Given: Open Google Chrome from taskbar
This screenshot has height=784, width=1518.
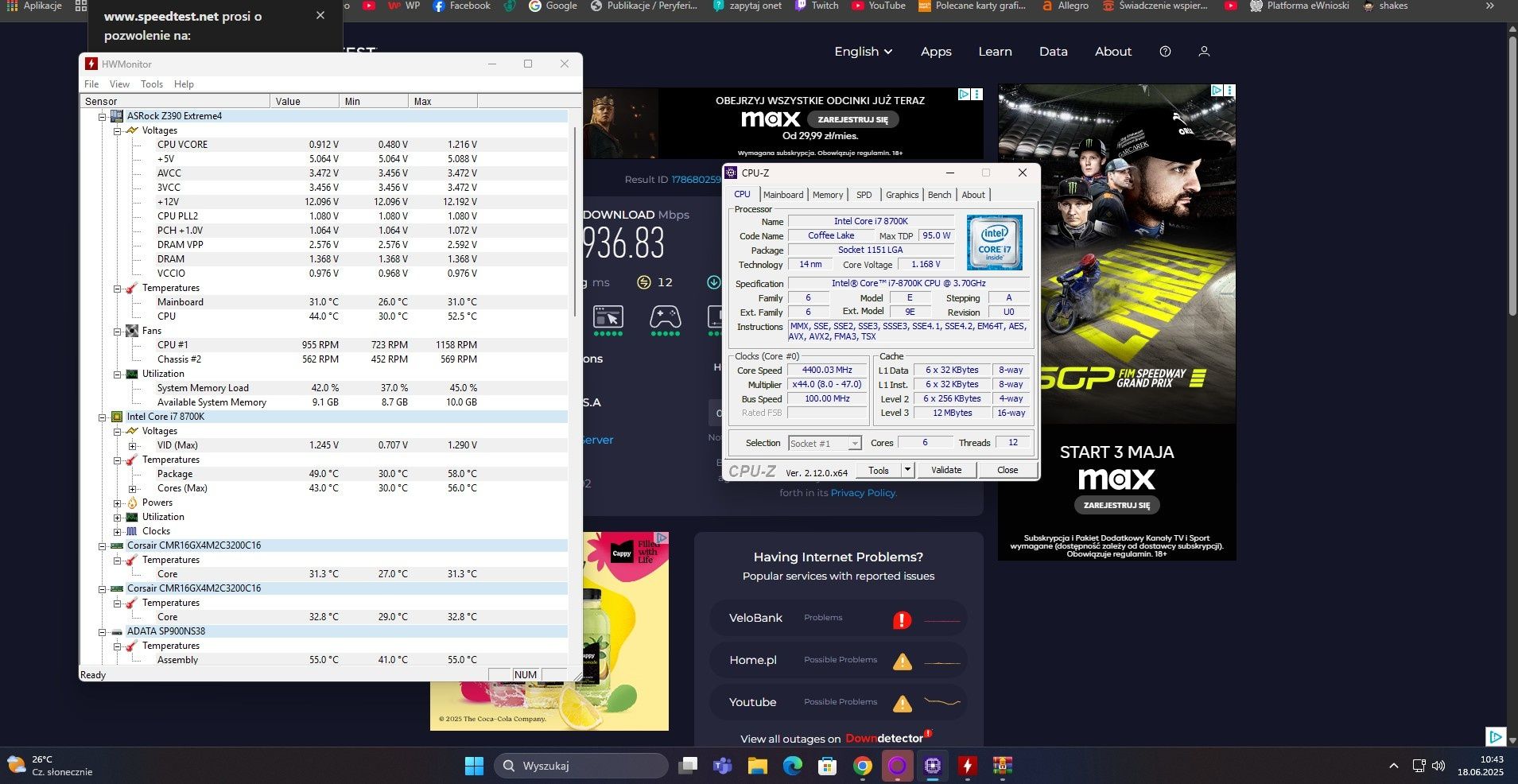Looking at the screenshot, I should [863, 766].
